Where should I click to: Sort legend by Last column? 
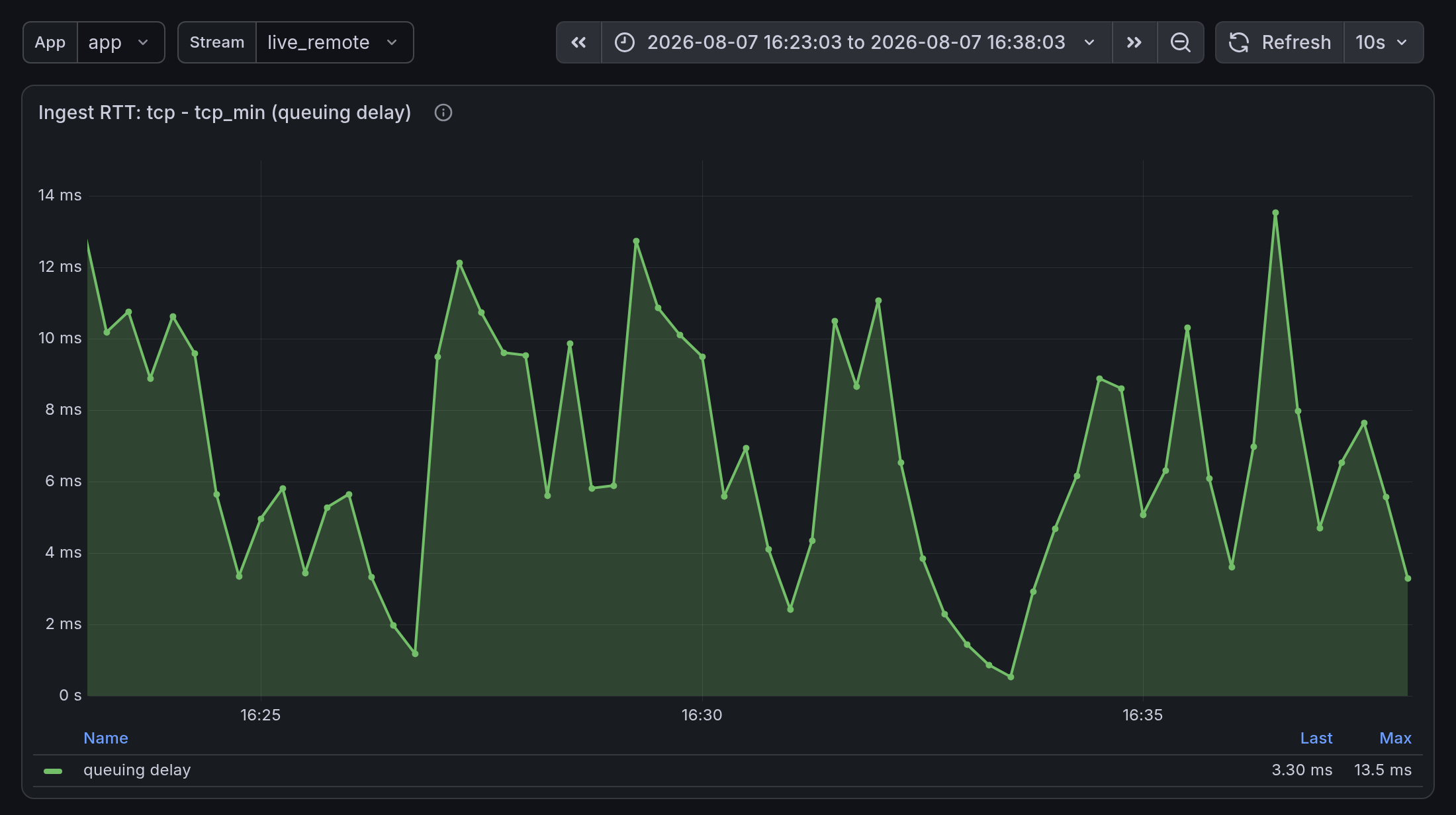[1316, 738]
